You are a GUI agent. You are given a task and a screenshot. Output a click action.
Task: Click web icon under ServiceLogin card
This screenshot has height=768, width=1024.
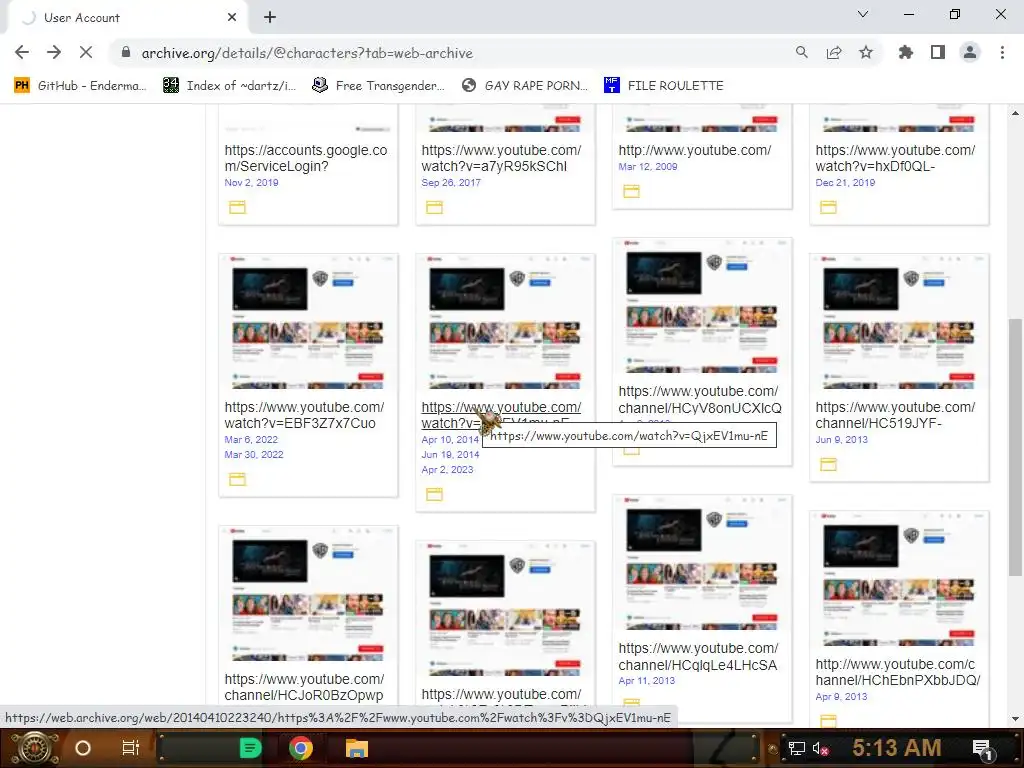coord(237,208)
